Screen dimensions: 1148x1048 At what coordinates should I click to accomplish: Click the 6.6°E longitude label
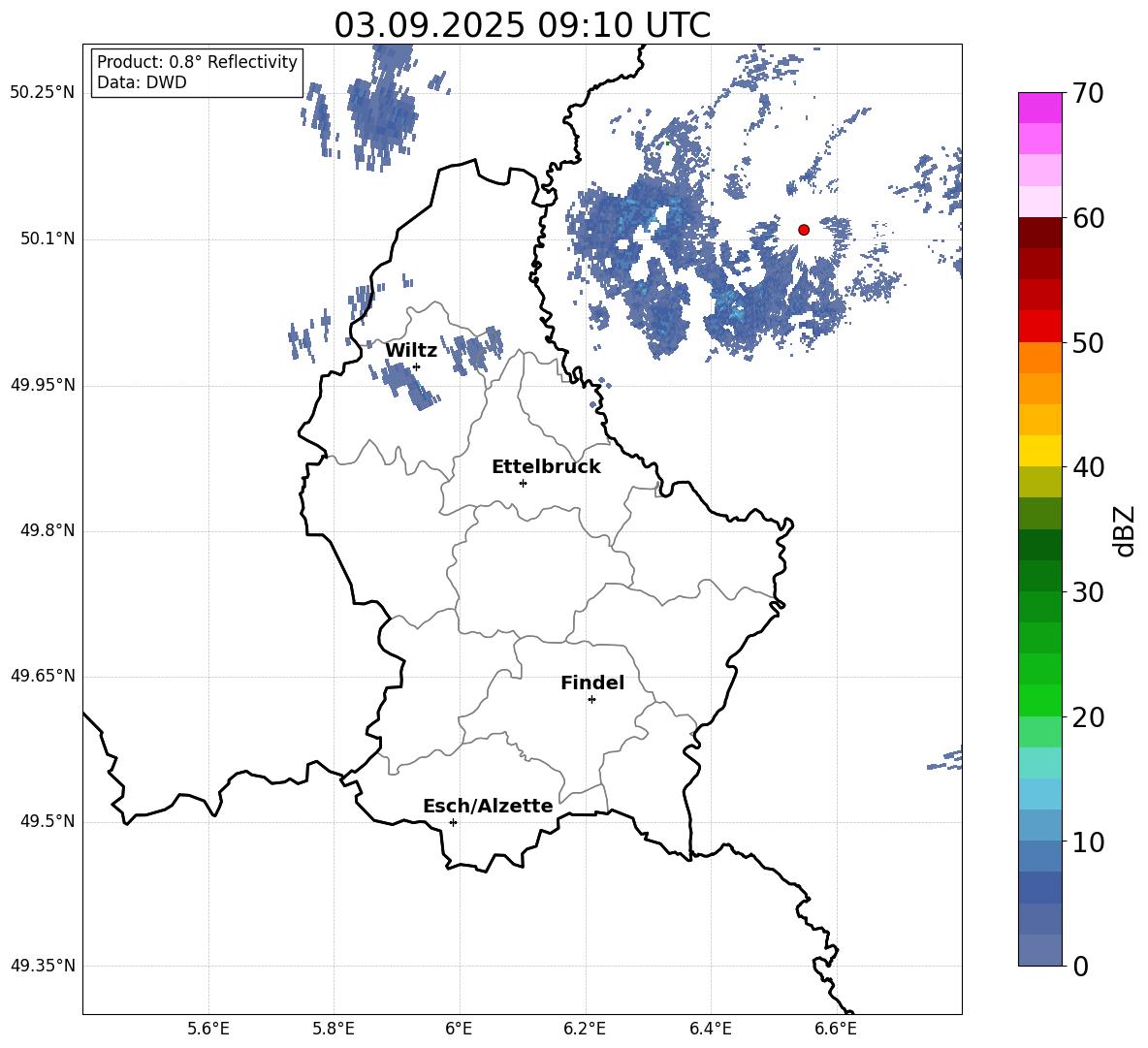(x=836, y=1029)
